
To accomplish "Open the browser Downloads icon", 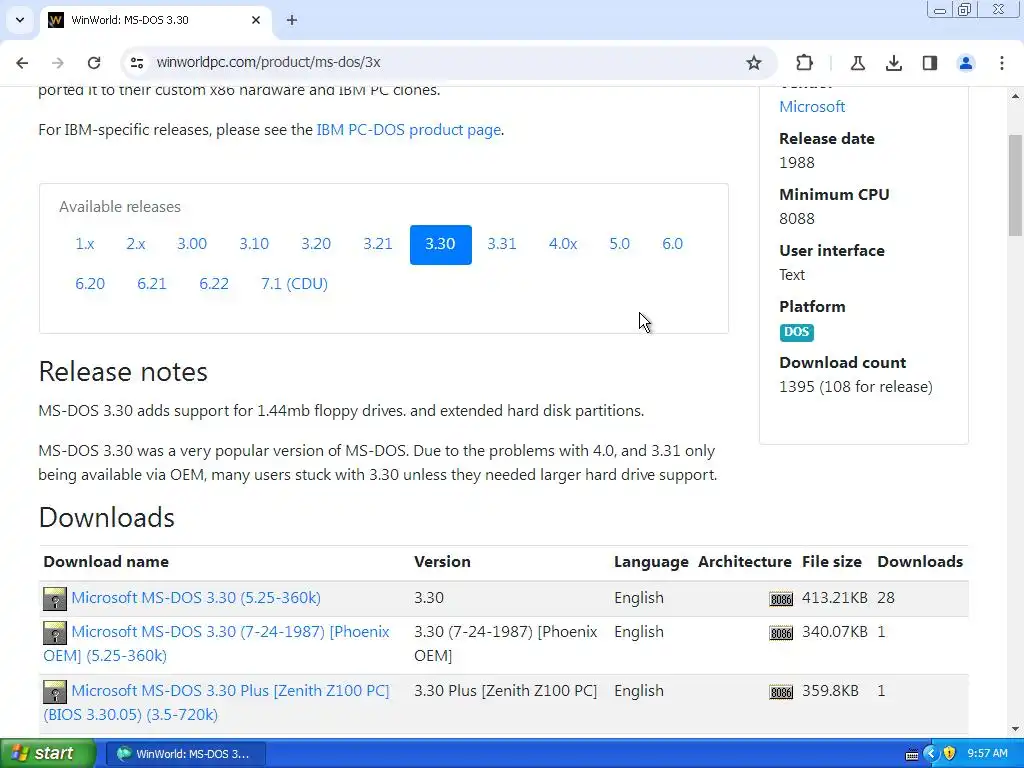I will coord(894,63).
